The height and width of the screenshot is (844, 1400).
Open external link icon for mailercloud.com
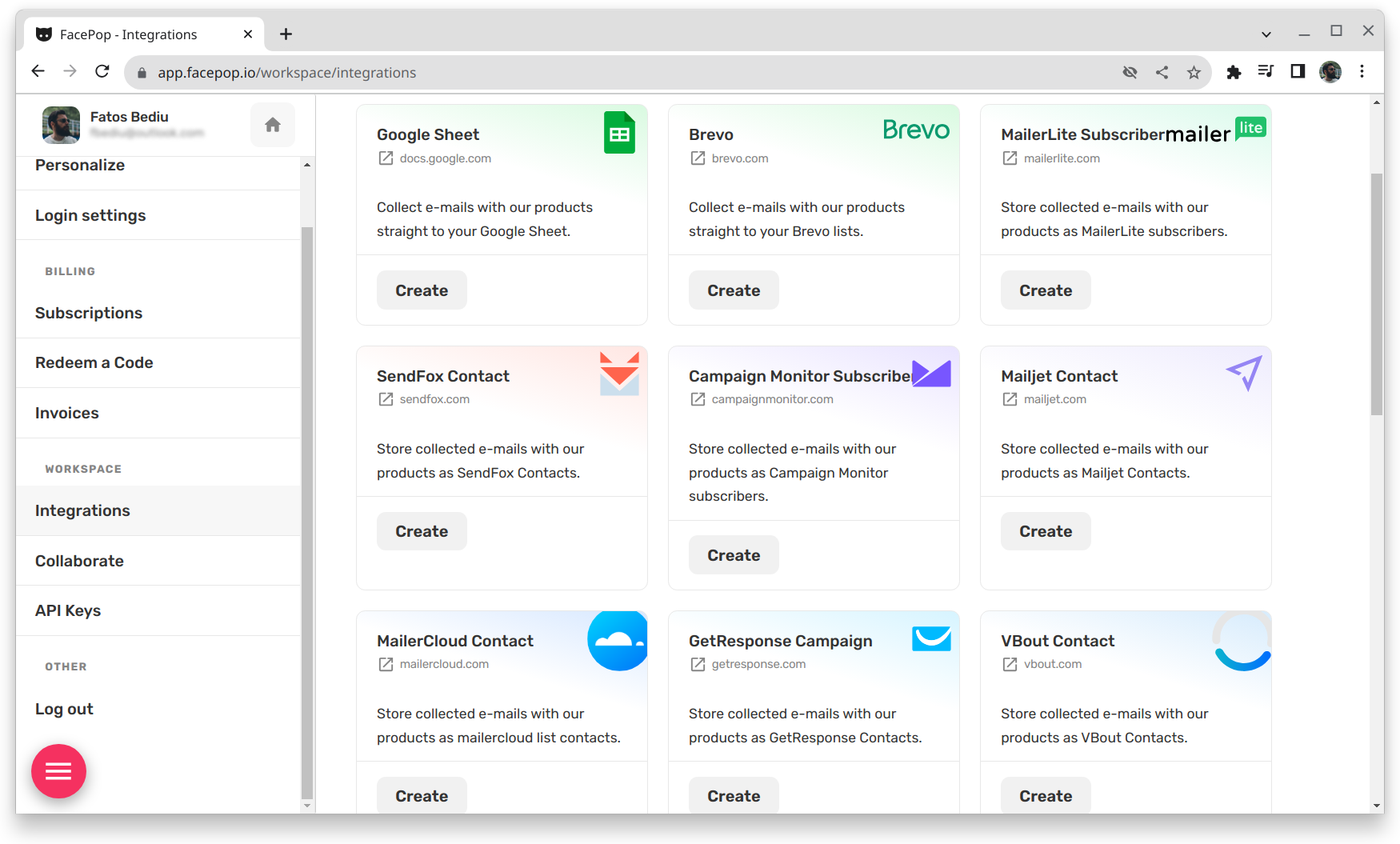click(386, 664)
